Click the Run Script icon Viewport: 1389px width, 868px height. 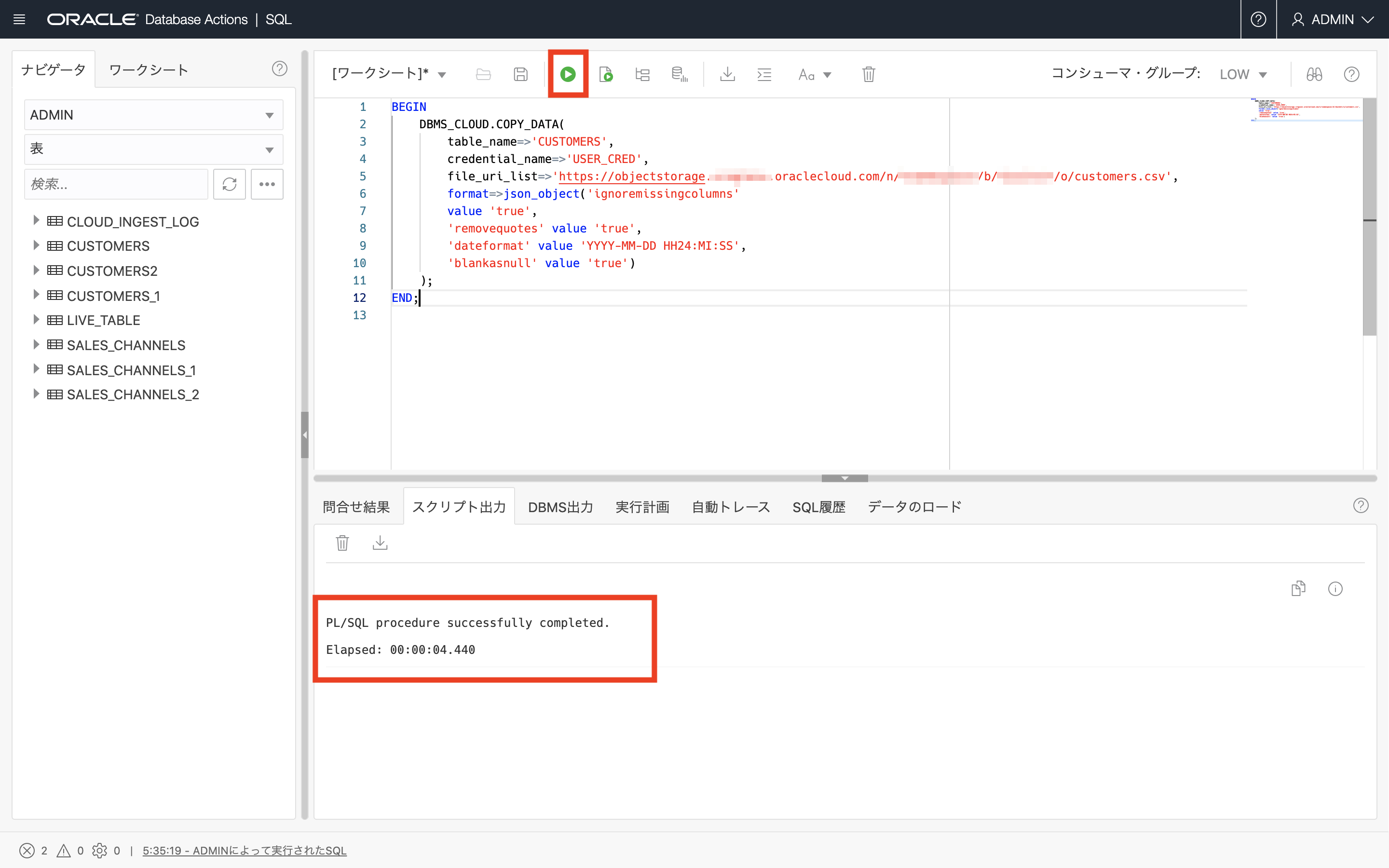[x=606, y=74]
